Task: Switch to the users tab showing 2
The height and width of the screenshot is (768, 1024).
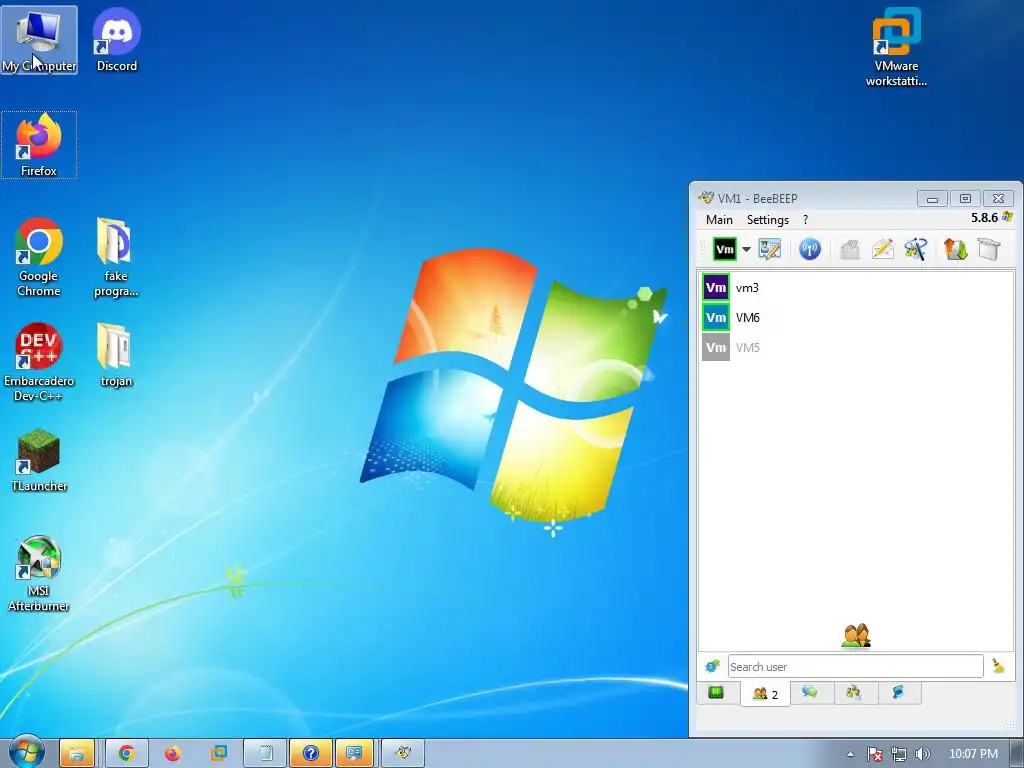Action: (765, 694)
